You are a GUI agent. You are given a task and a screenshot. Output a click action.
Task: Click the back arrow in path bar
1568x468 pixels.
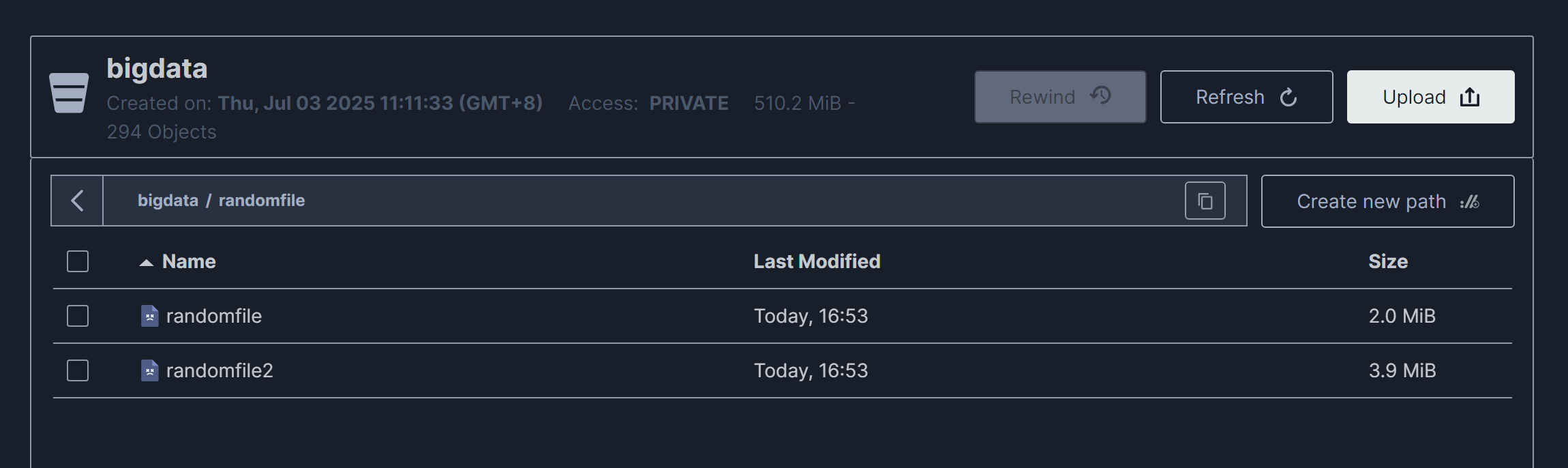click(77, 201)
